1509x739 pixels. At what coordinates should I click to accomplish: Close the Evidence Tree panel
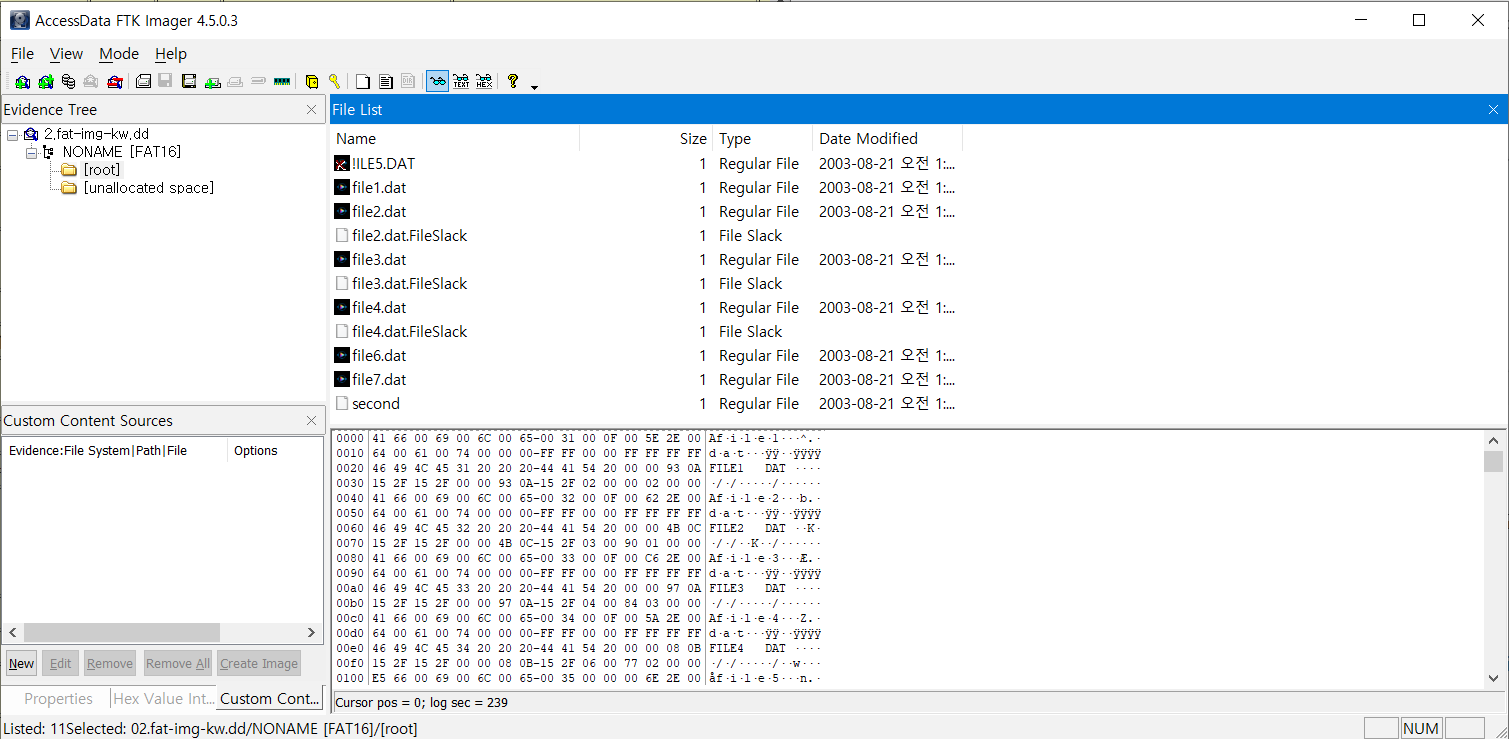click(x=311, y=110)
